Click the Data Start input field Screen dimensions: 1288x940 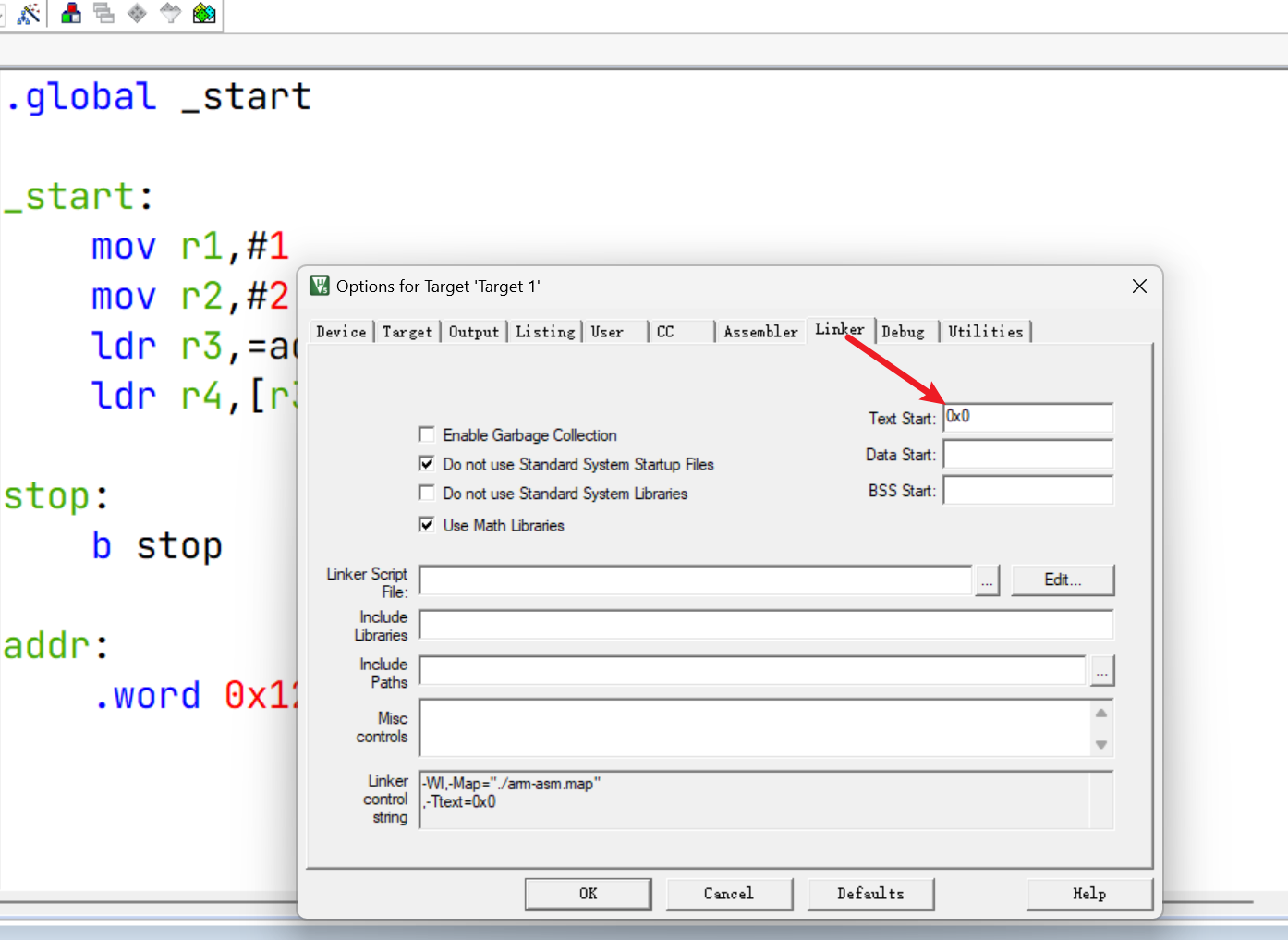[1027, 454]
